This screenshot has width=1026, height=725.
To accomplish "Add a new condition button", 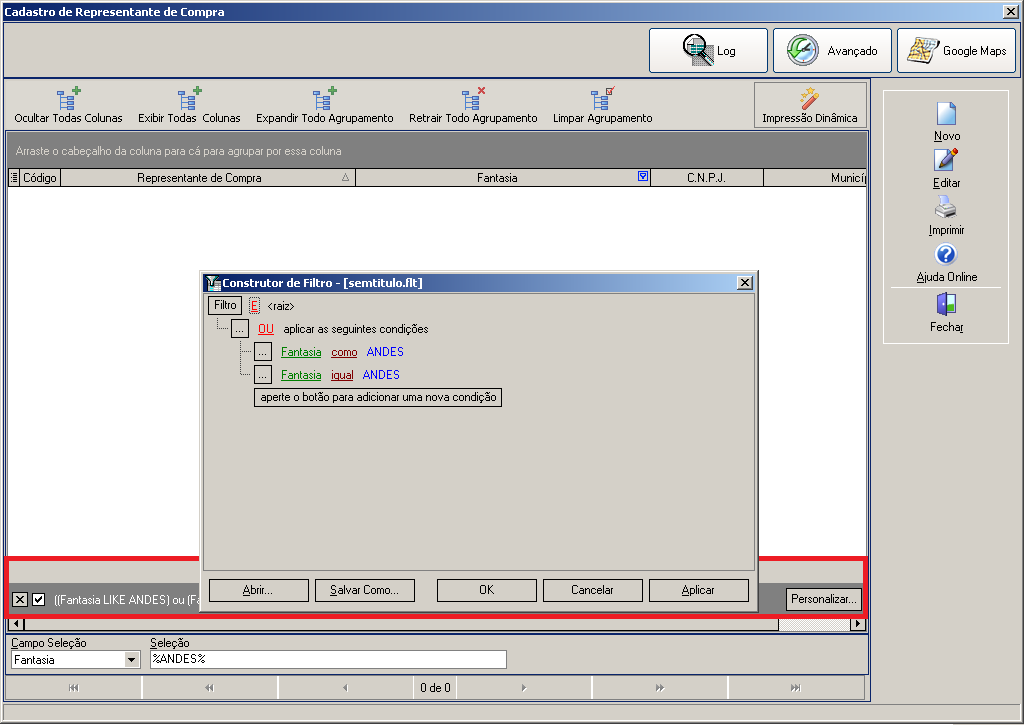I will (378, 397).
